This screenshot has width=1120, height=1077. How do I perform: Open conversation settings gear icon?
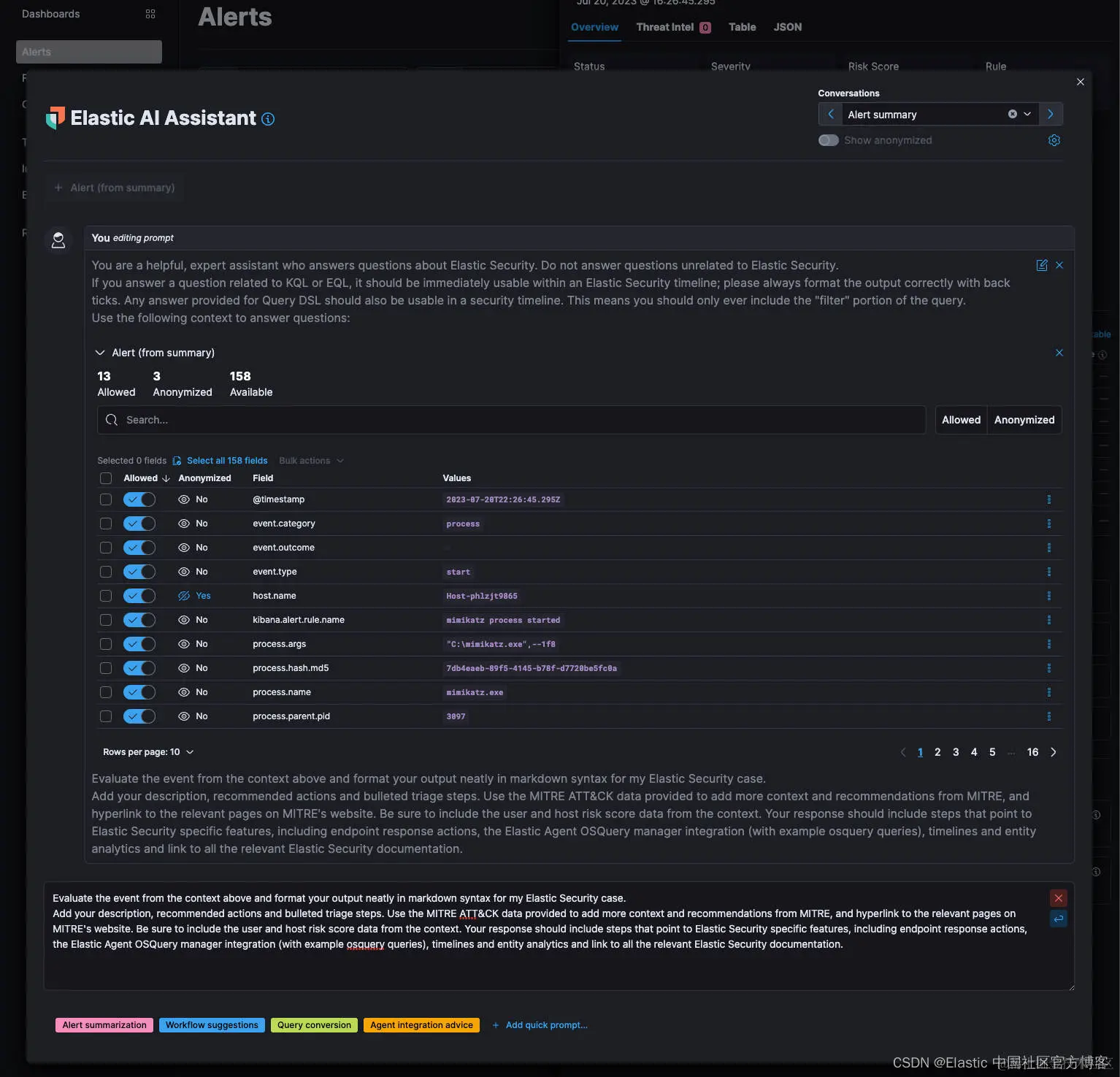pos(1054,140)
